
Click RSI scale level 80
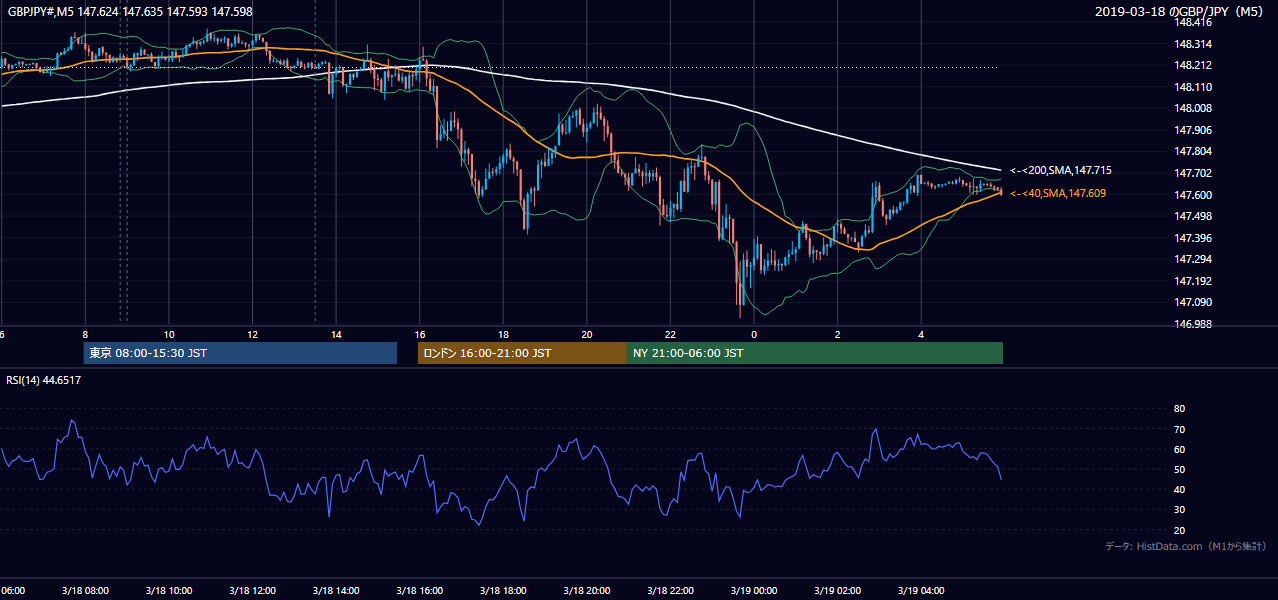click(x=1179, y=409)
